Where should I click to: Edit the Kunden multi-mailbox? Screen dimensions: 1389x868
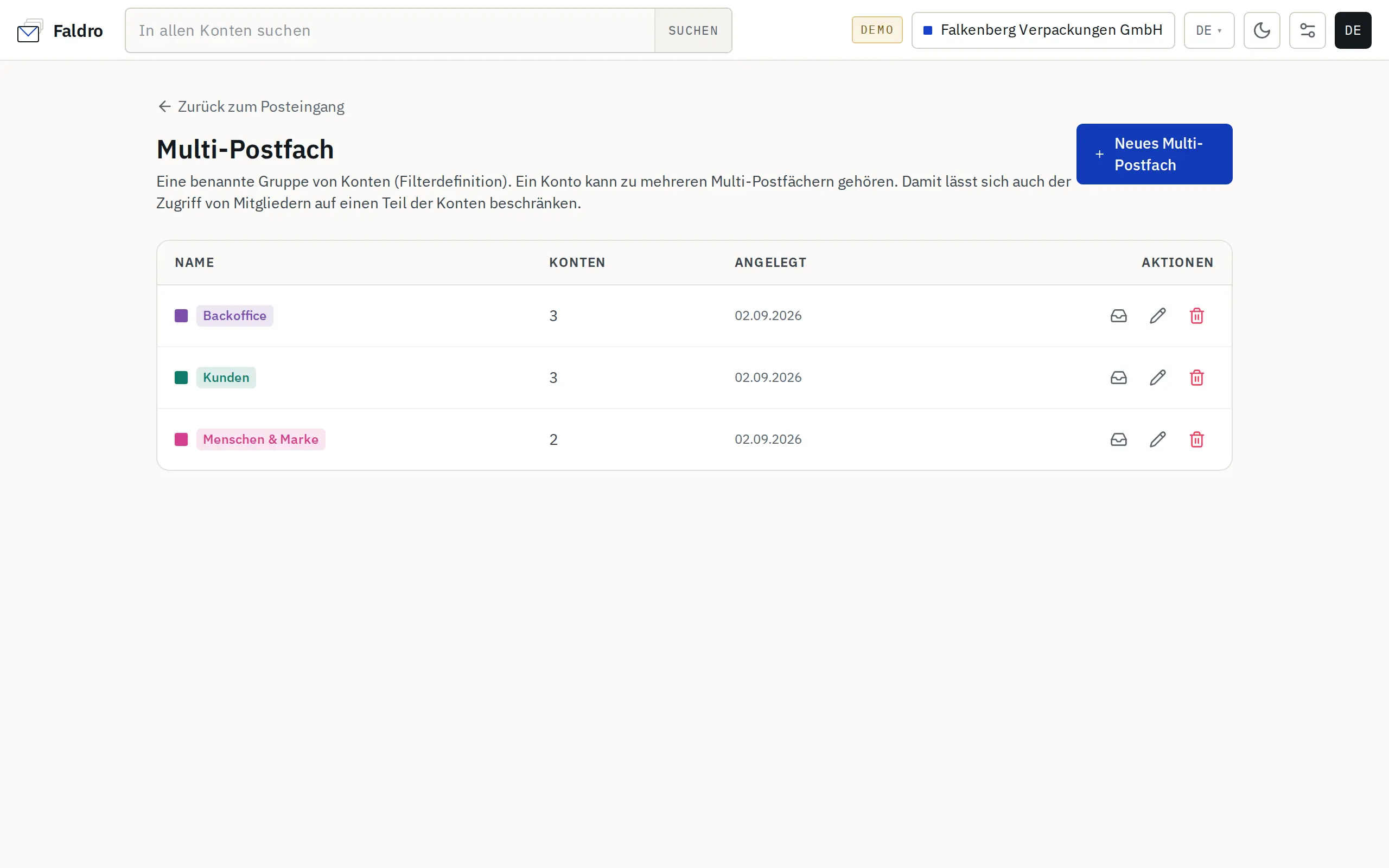[1158, 378]
